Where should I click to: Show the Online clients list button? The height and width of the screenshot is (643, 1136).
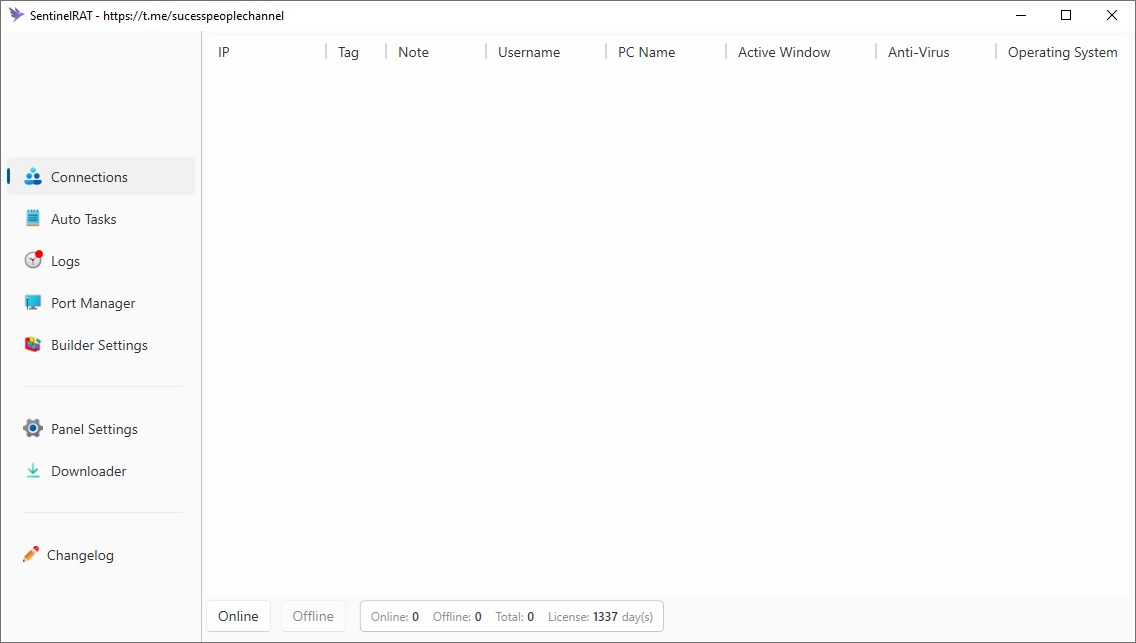pyautogui.click(x=238, y=616)
